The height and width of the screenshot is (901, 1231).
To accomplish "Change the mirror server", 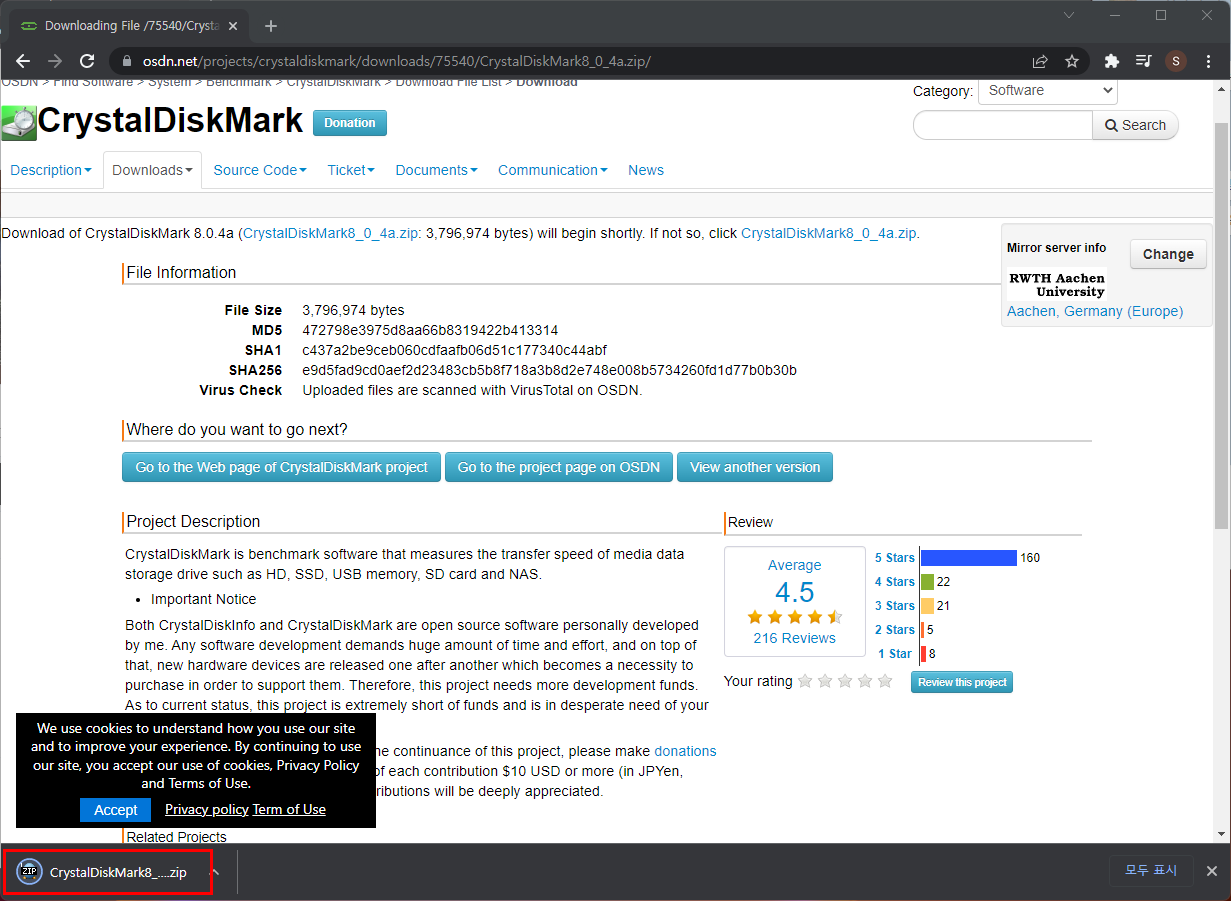I will click(1168, 254).
